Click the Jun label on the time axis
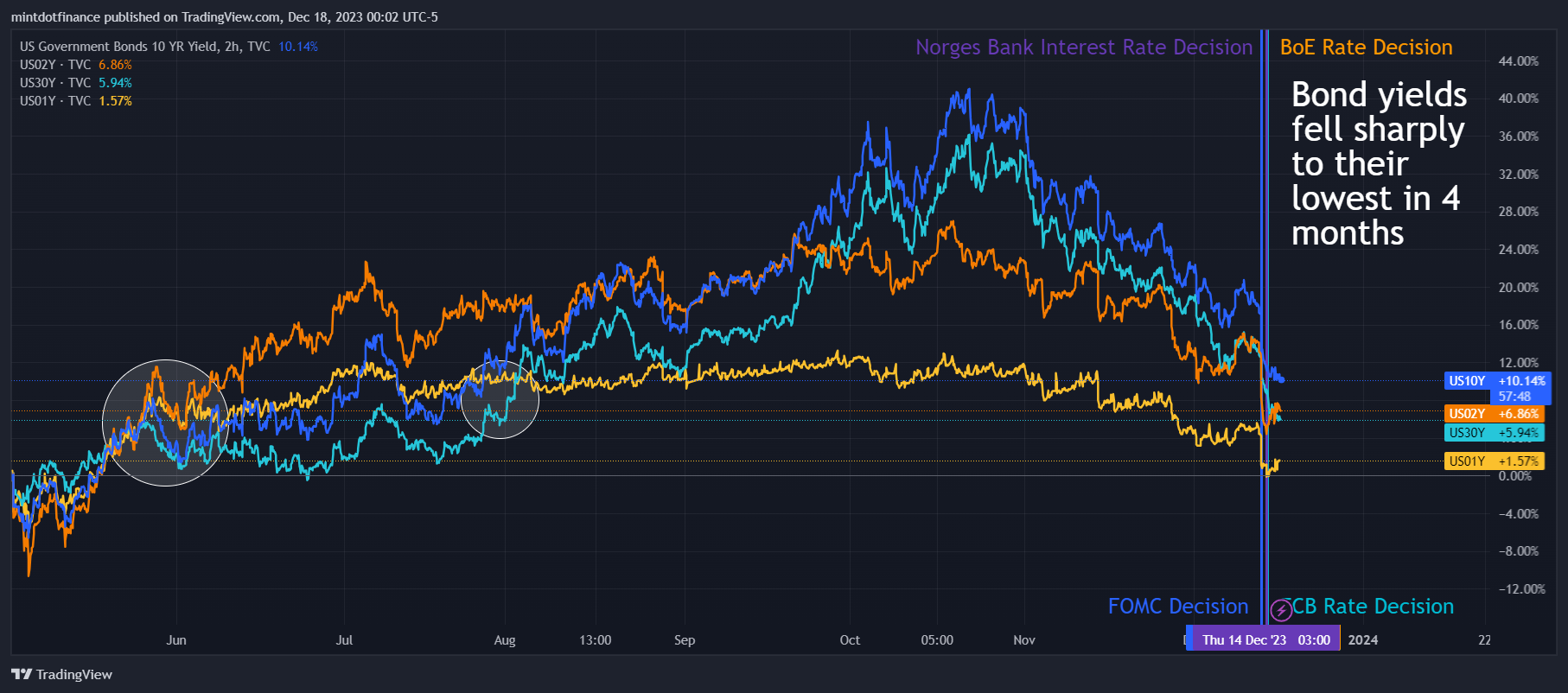Screen dimensions: 1568x693 click(176, 640)
